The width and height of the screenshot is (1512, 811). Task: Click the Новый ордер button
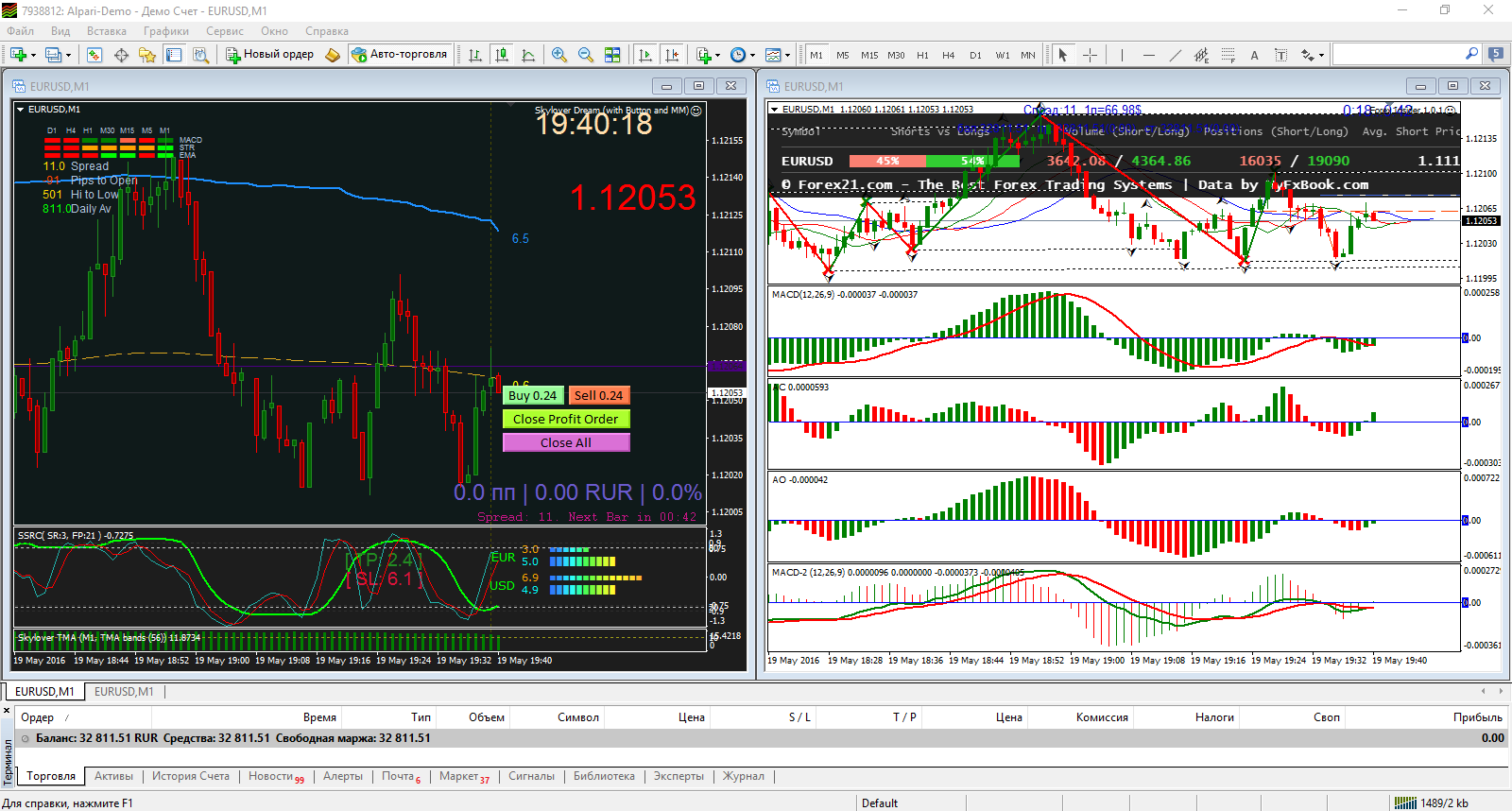pos(269,55)
